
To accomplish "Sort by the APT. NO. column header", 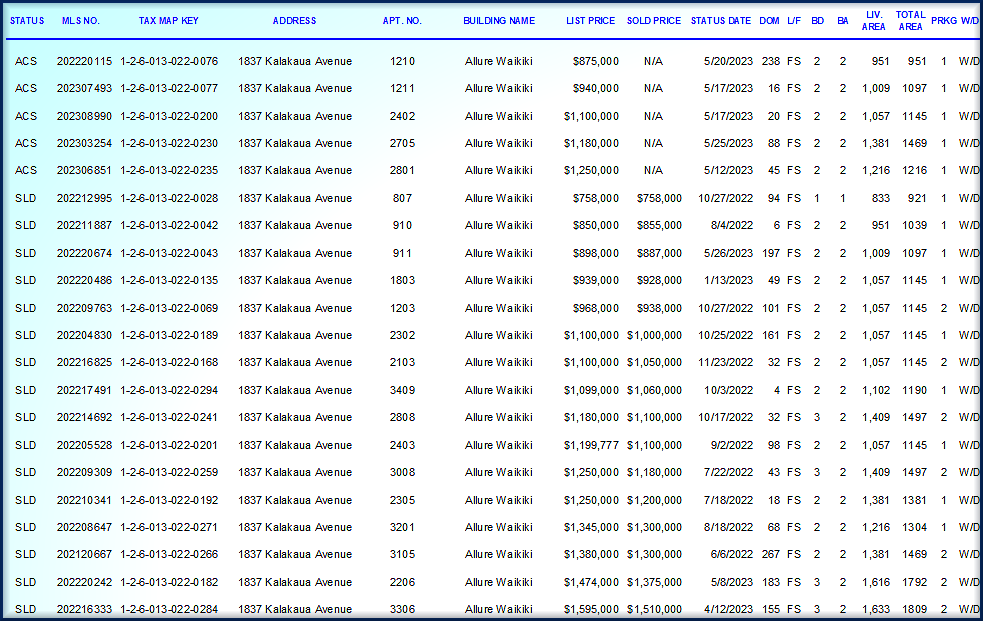I will click(402, 21).
